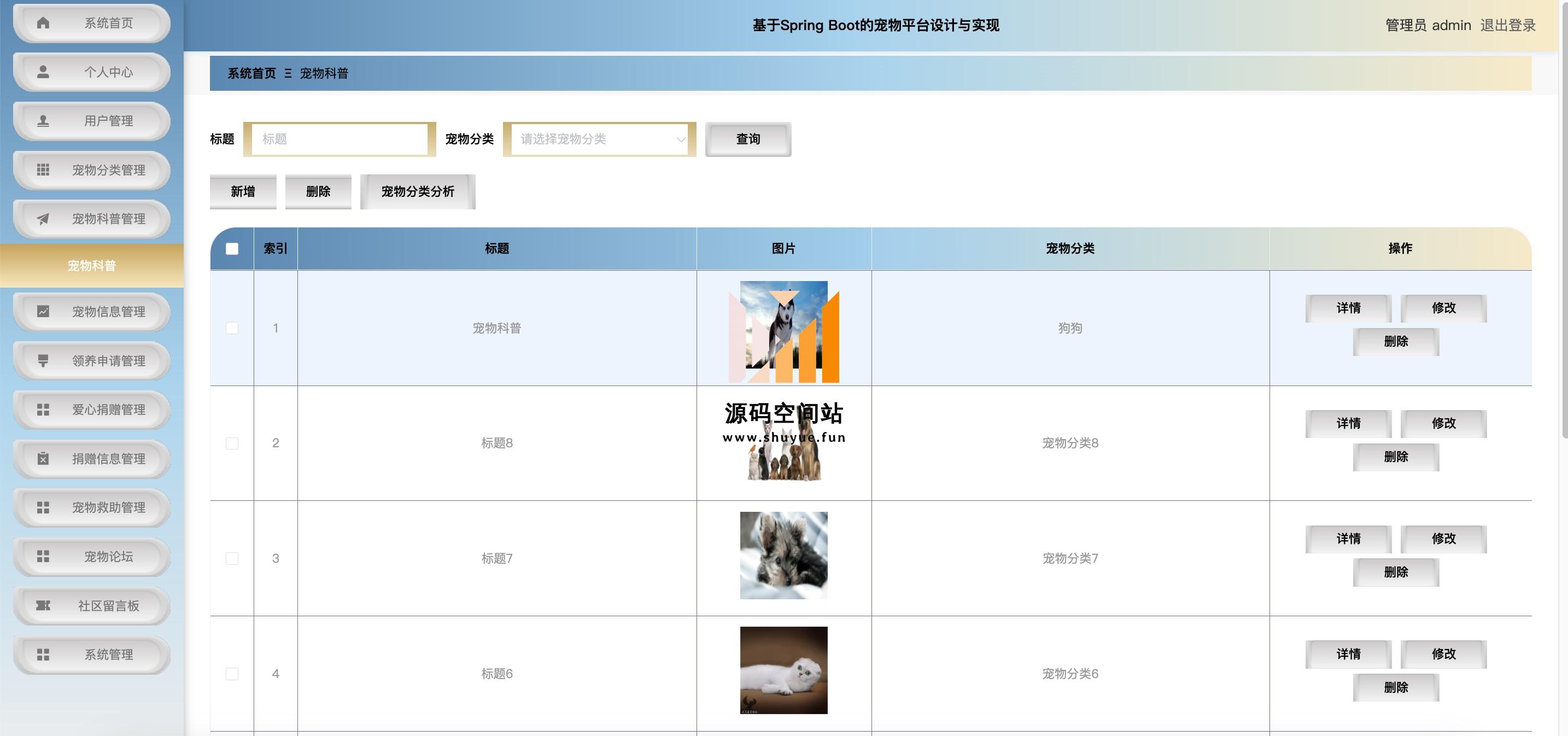Click 管理员 admin text in header
Image resolution: width=1568 pixels, height=736 pixels.
[1428, 26]
